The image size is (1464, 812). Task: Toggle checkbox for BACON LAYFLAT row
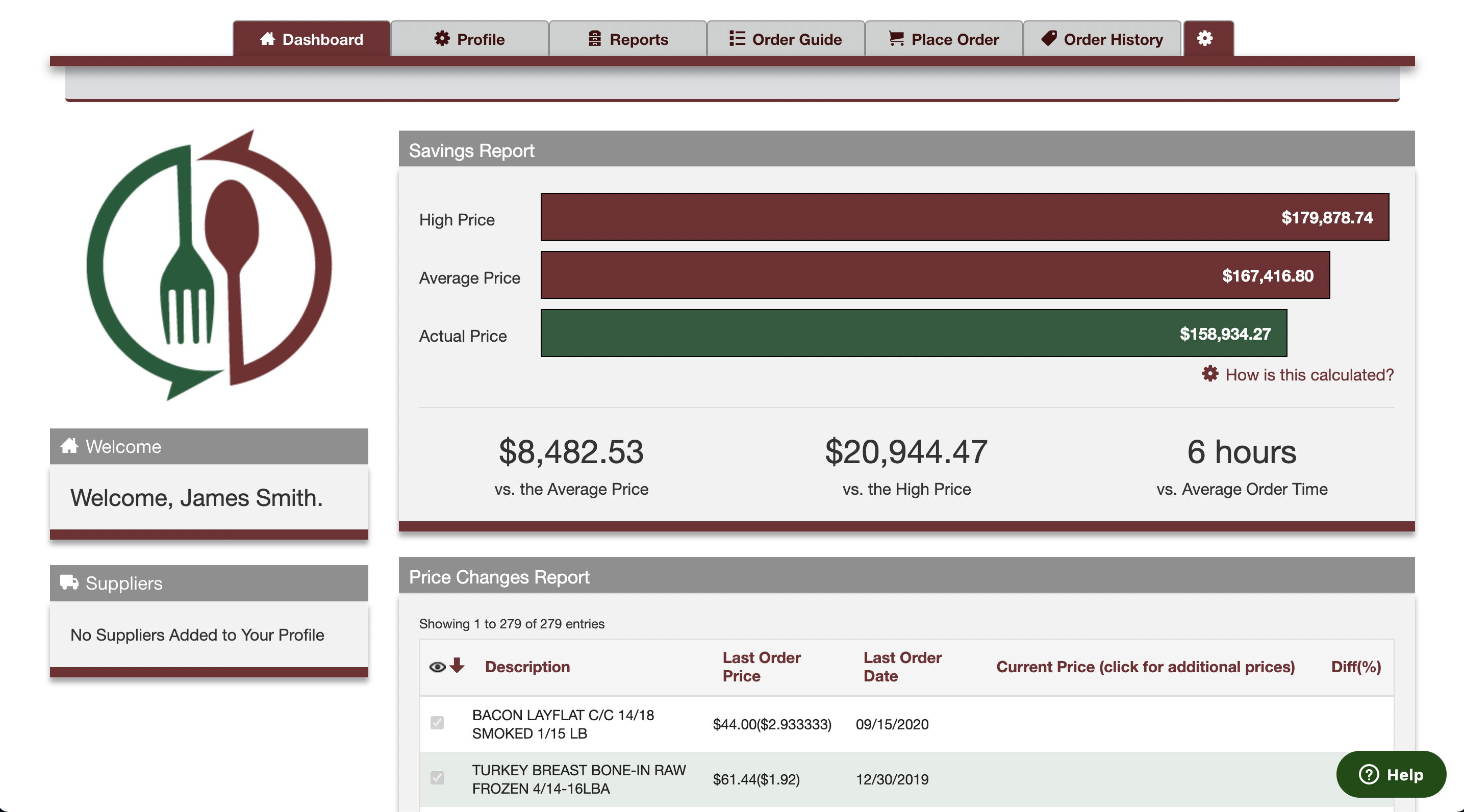(x=437, y=723)
